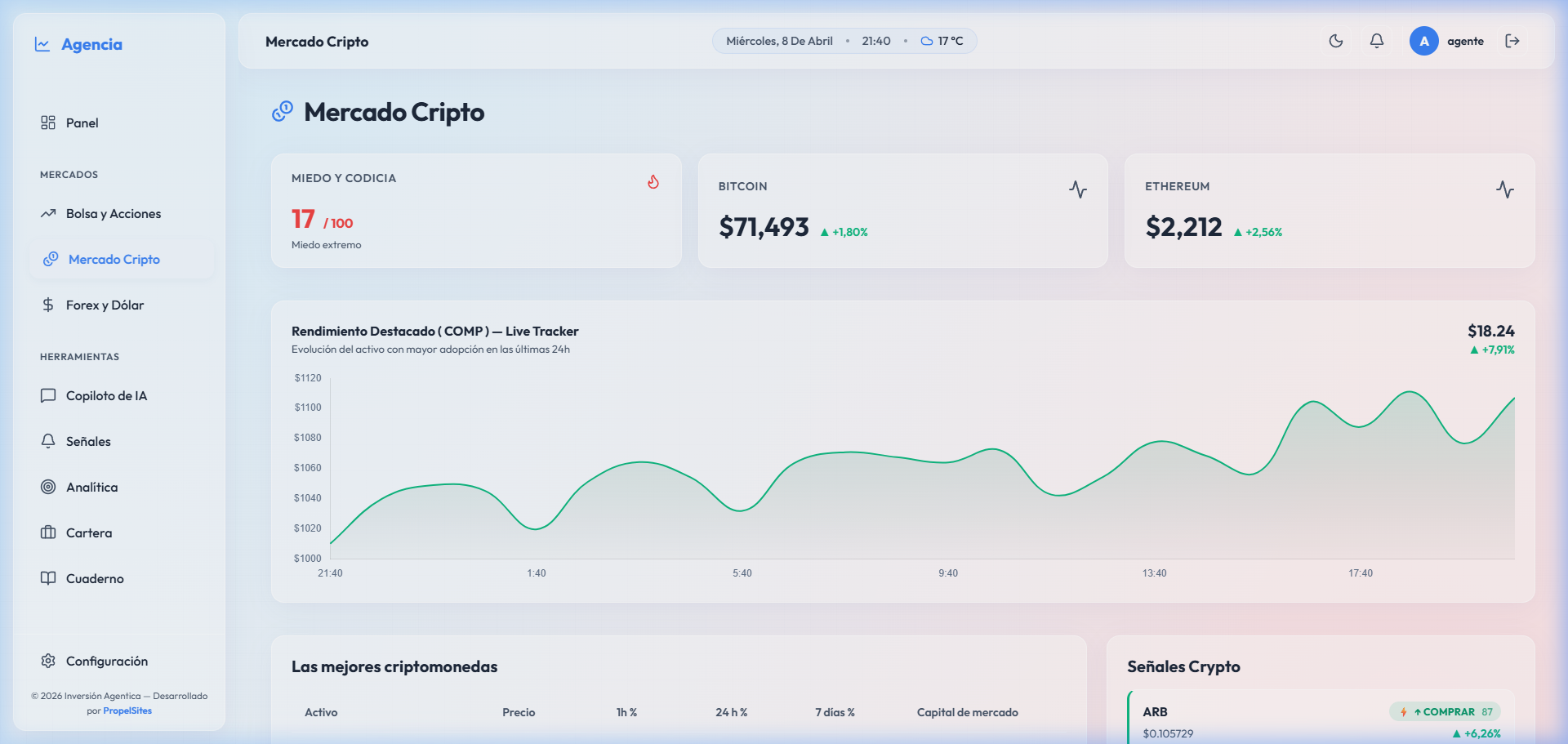Click the Agencia brand name

91,44
